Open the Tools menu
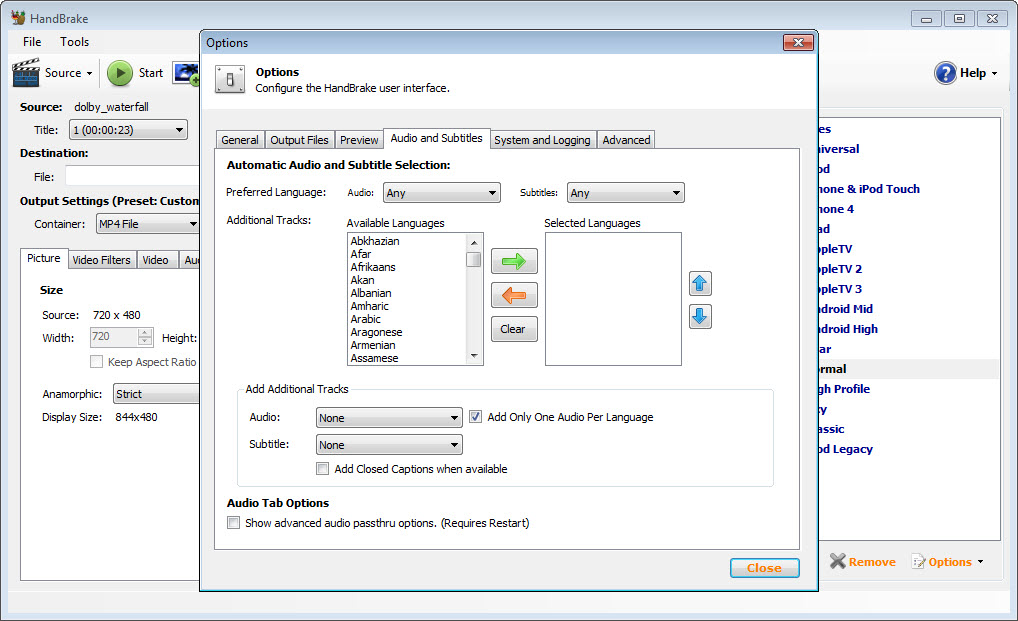Image resolution: width=1018 pixels, height=621 pixels. tap(75, 42)
